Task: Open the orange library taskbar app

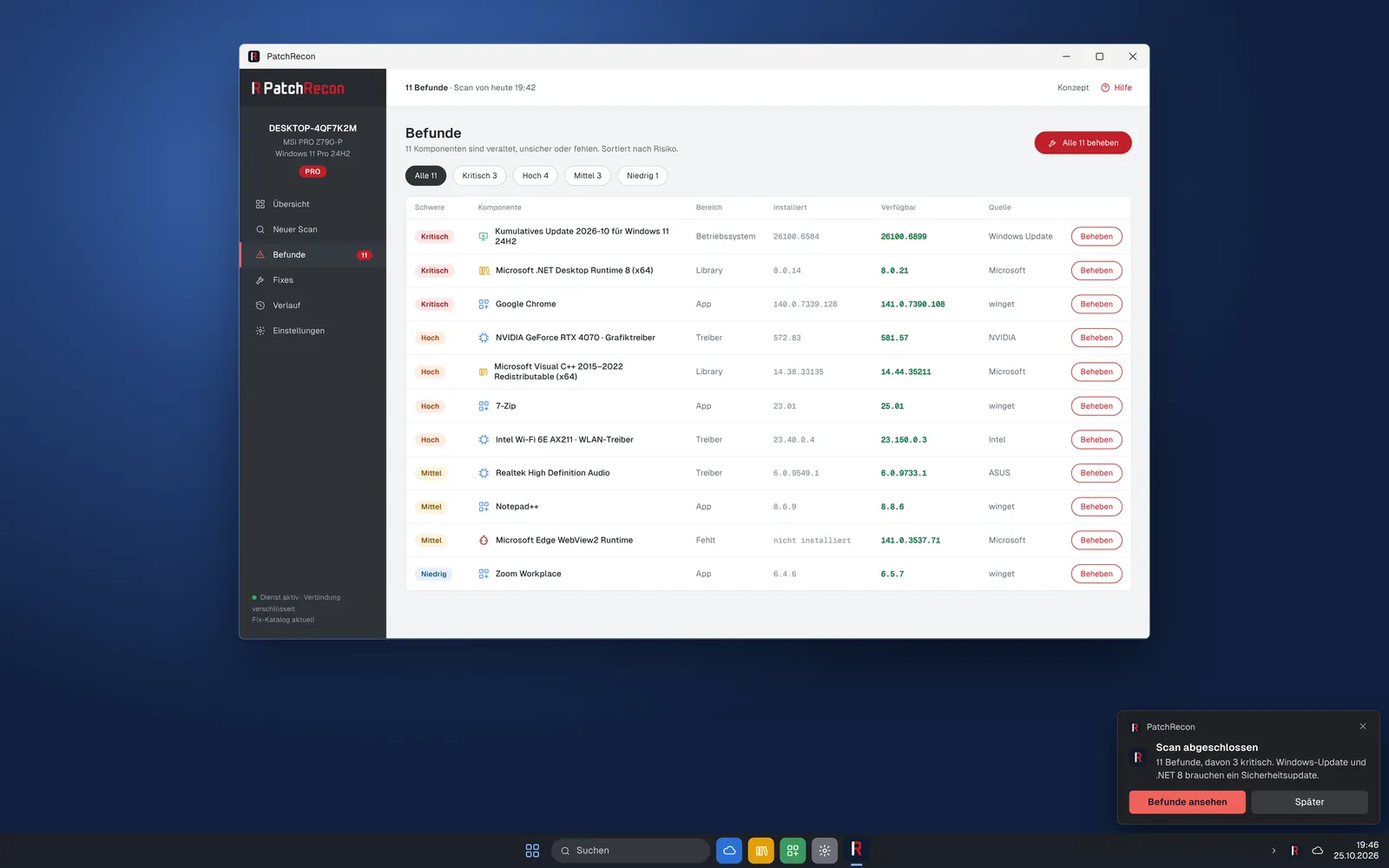Action: pos(760,851)
